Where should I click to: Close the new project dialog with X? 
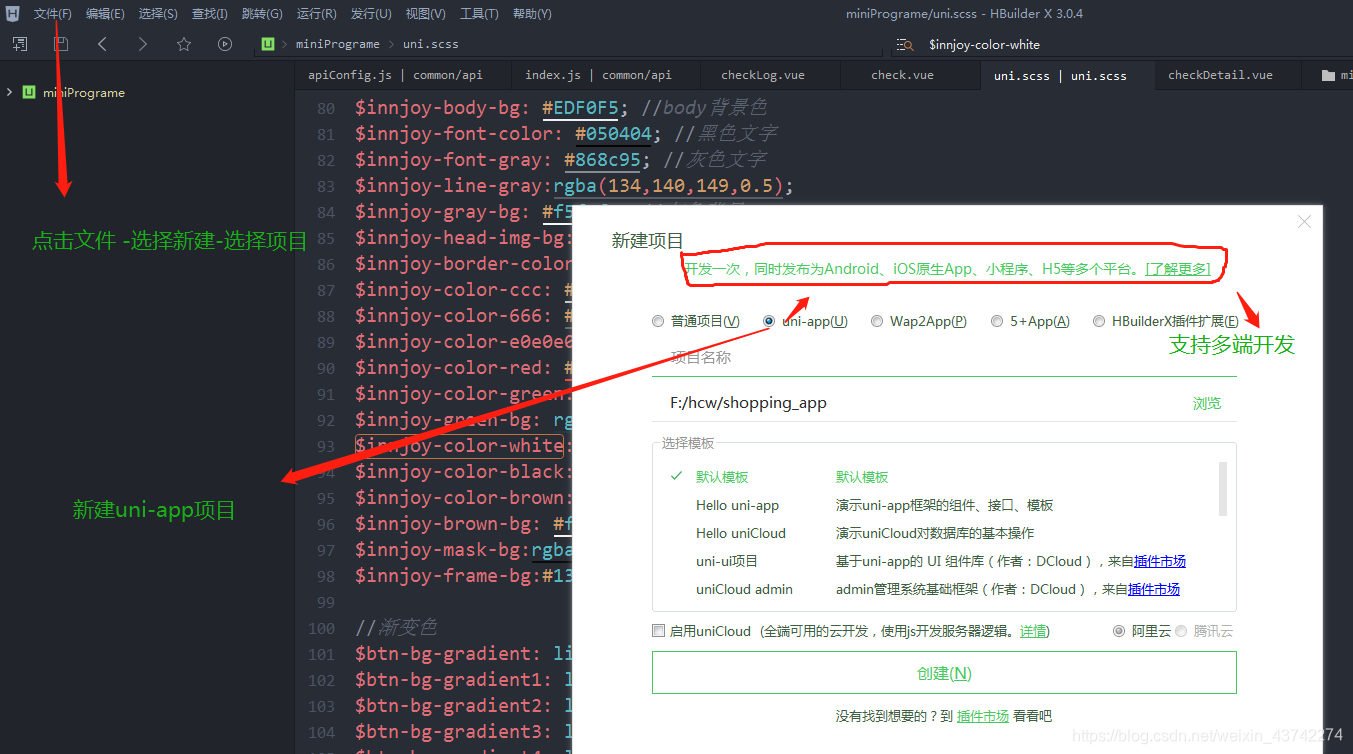pyautogui.click(x=1304, y=222)
